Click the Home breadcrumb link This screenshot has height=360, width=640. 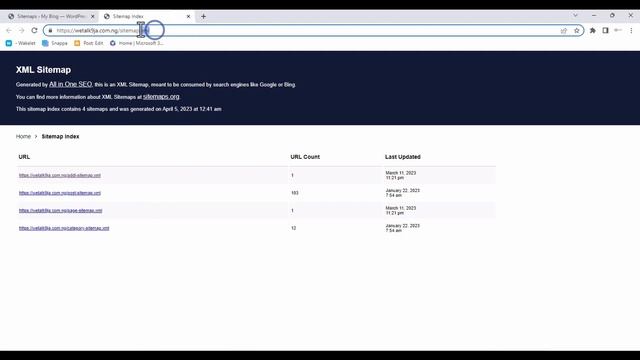click(23, 136)
